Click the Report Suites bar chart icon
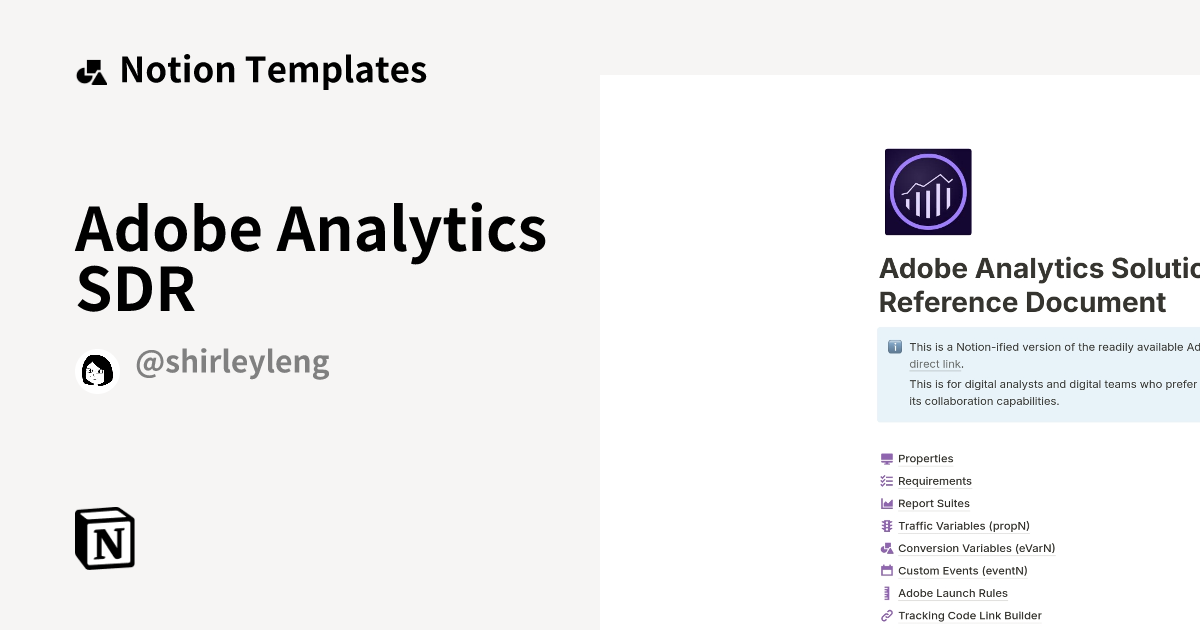1200x630 pixels. [886, 503]
